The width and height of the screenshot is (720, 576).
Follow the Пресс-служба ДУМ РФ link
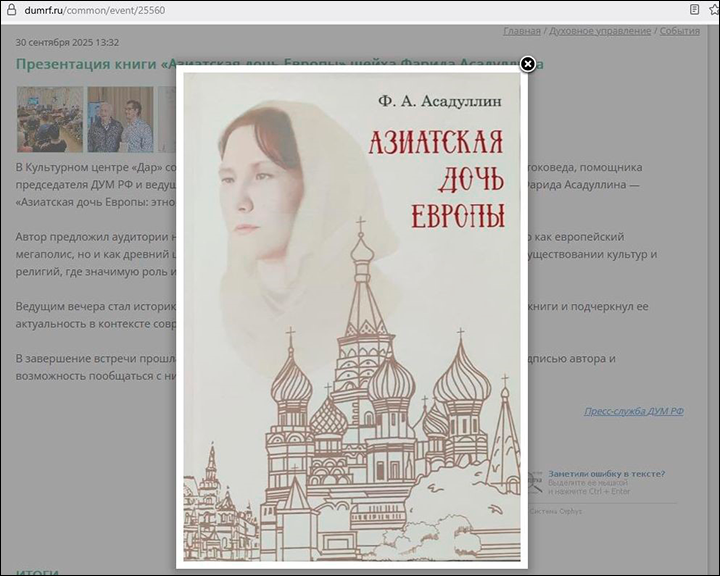pyautogui.click(x=634, y=411)
